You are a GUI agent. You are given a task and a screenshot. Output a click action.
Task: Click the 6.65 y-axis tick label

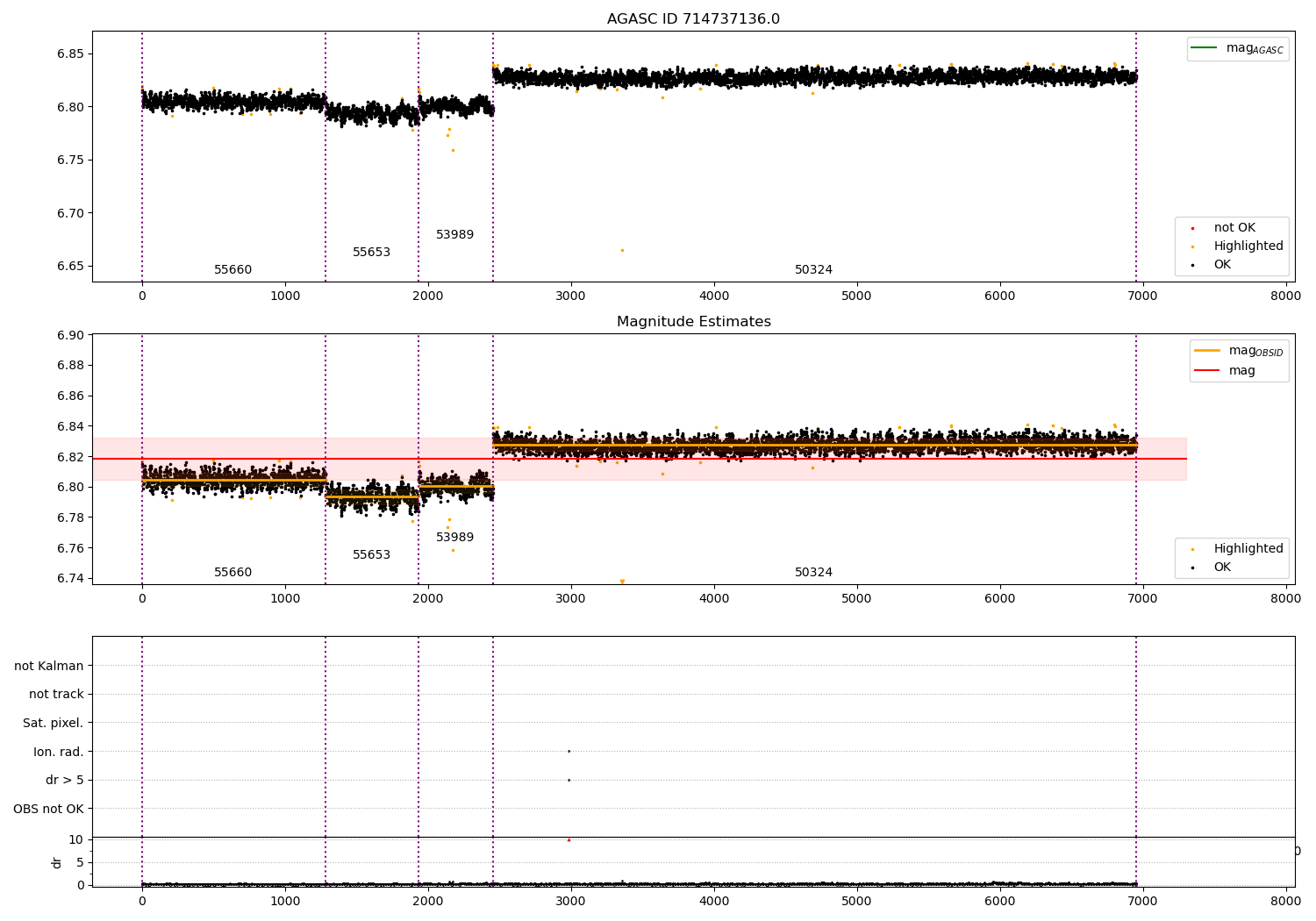coord(70,266)
